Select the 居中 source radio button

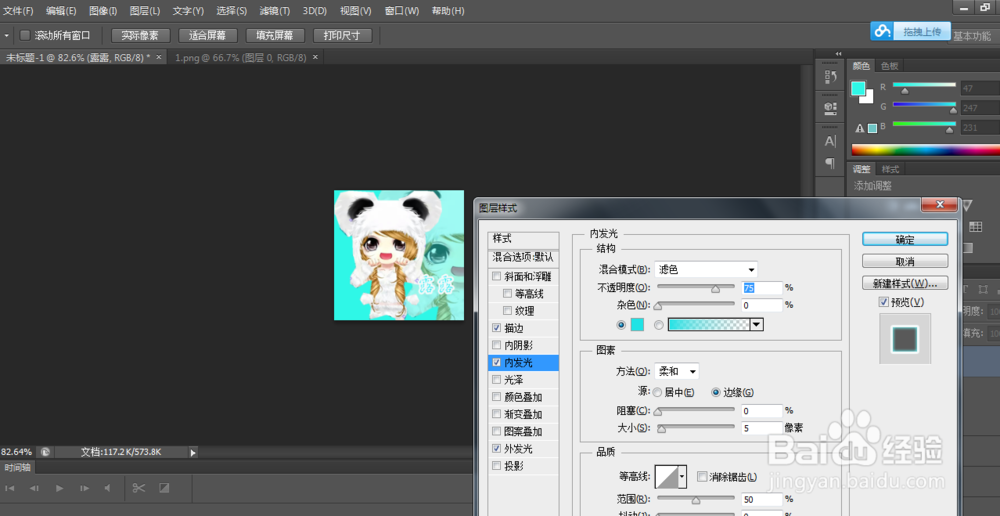click(658, 392)
